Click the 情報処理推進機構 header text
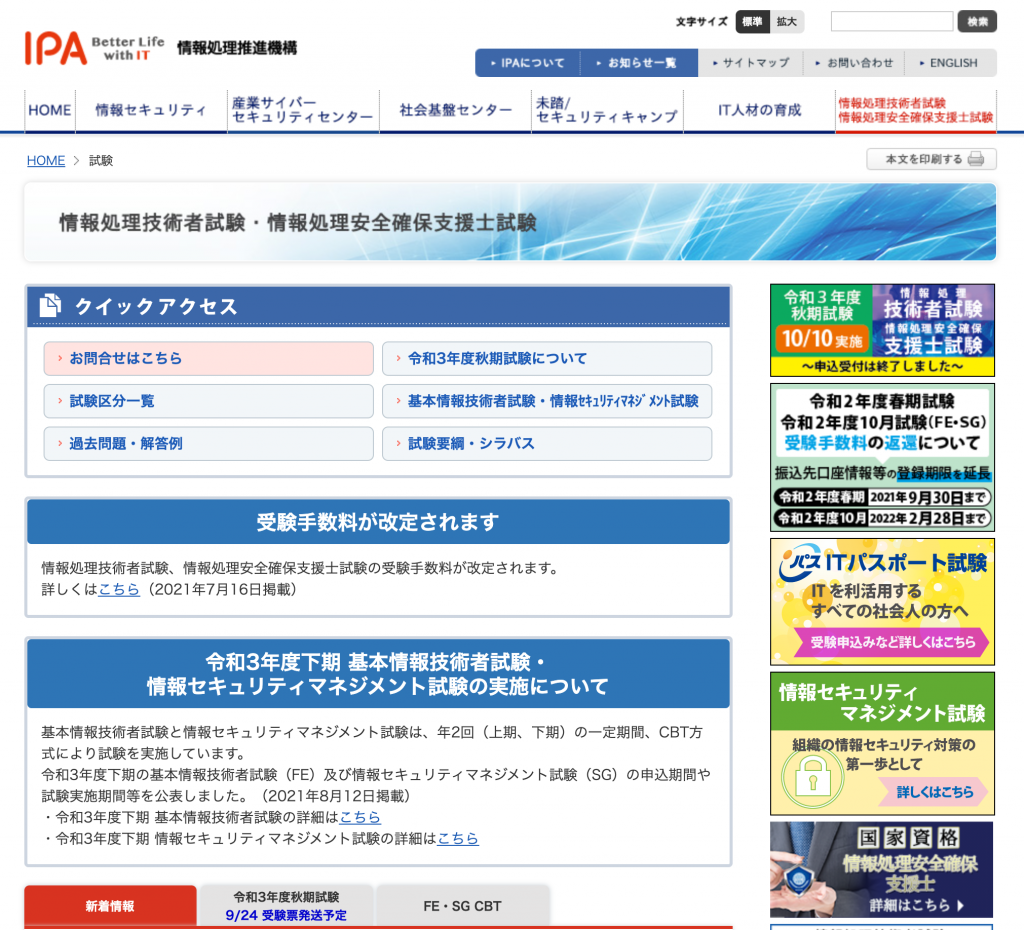This screenshot has height=930, width=1024. coord(237,48)
